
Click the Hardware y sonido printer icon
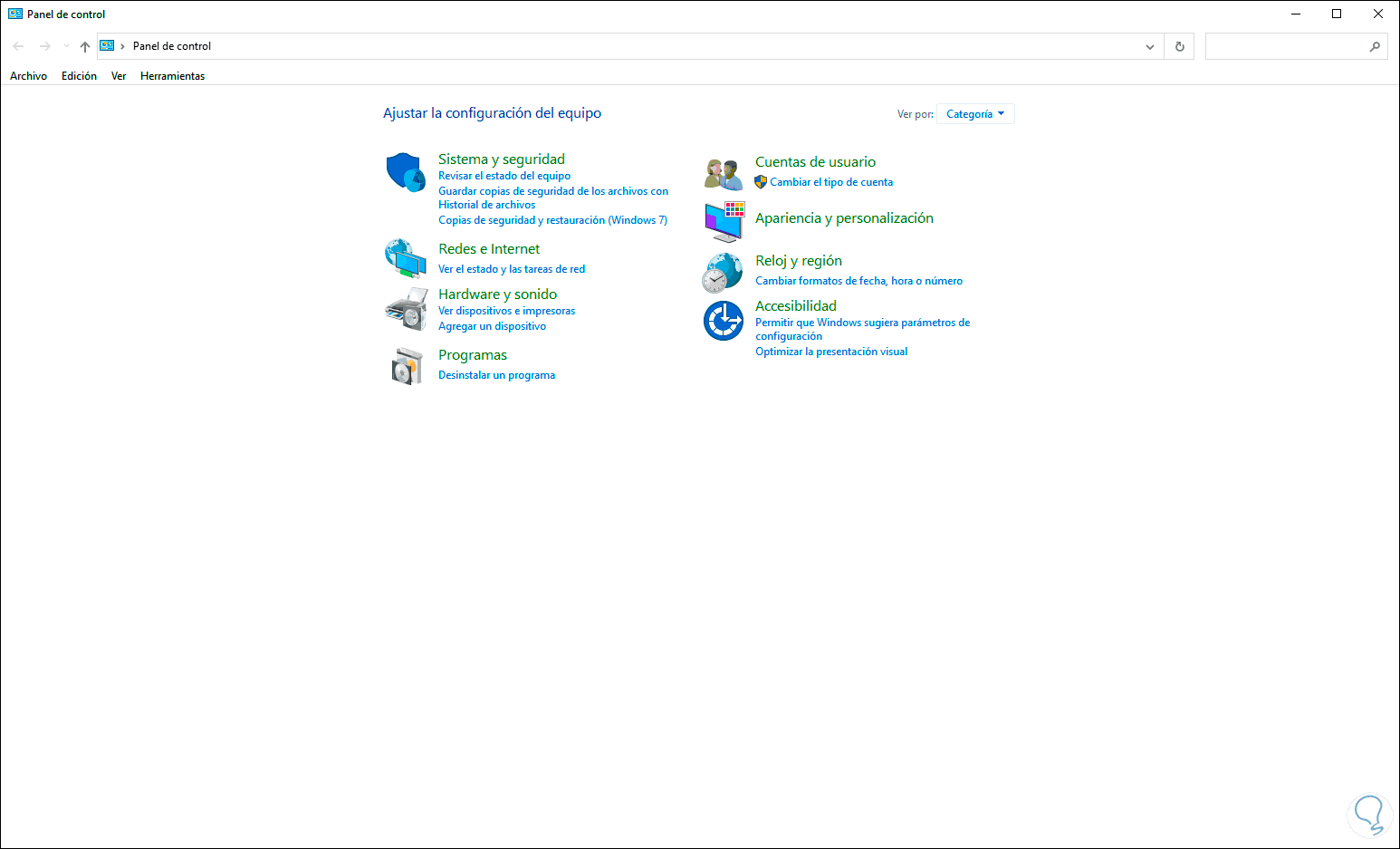pos(406,308)
